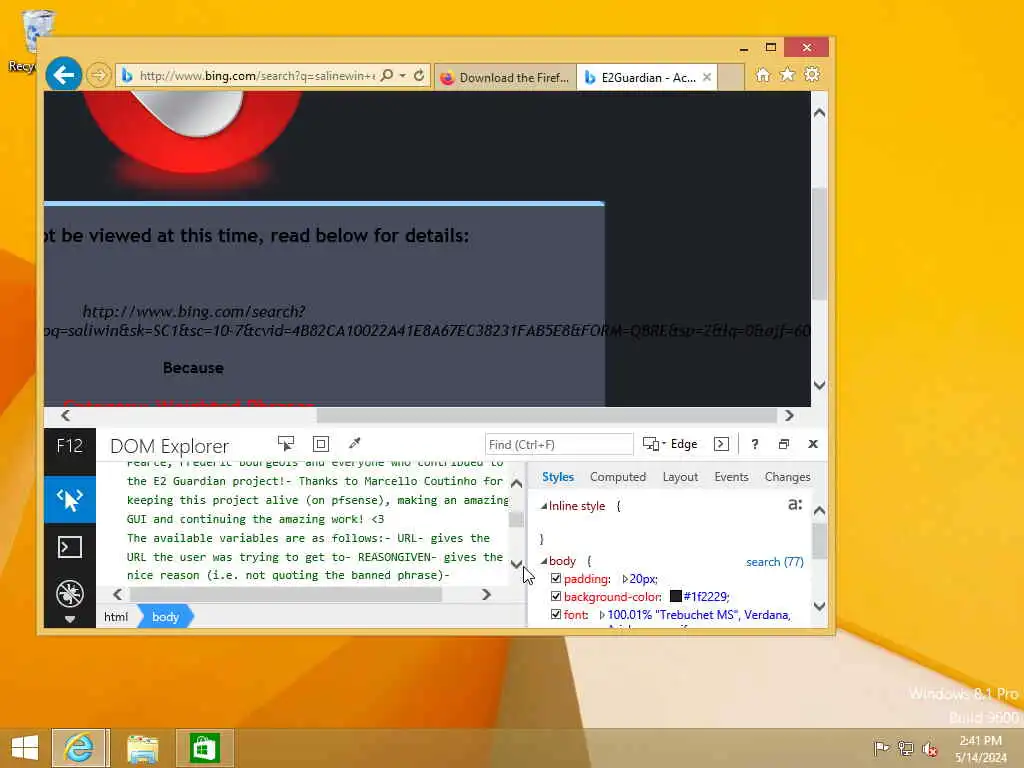Screen dimensions: 1024x768
Task: Open the DOM Explorer sidebar tool
Action: pyautogui.click(x=70, y=500)
